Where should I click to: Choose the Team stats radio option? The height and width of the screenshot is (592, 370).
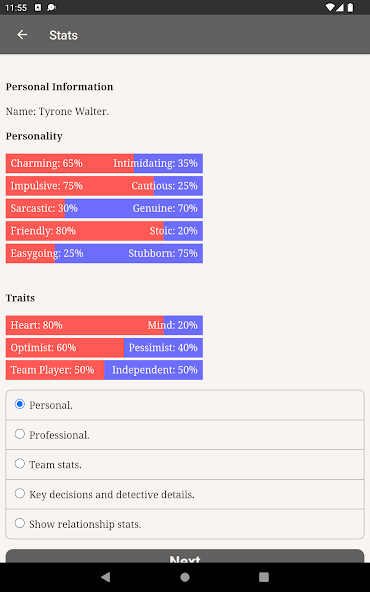click(x=185, y=464)
